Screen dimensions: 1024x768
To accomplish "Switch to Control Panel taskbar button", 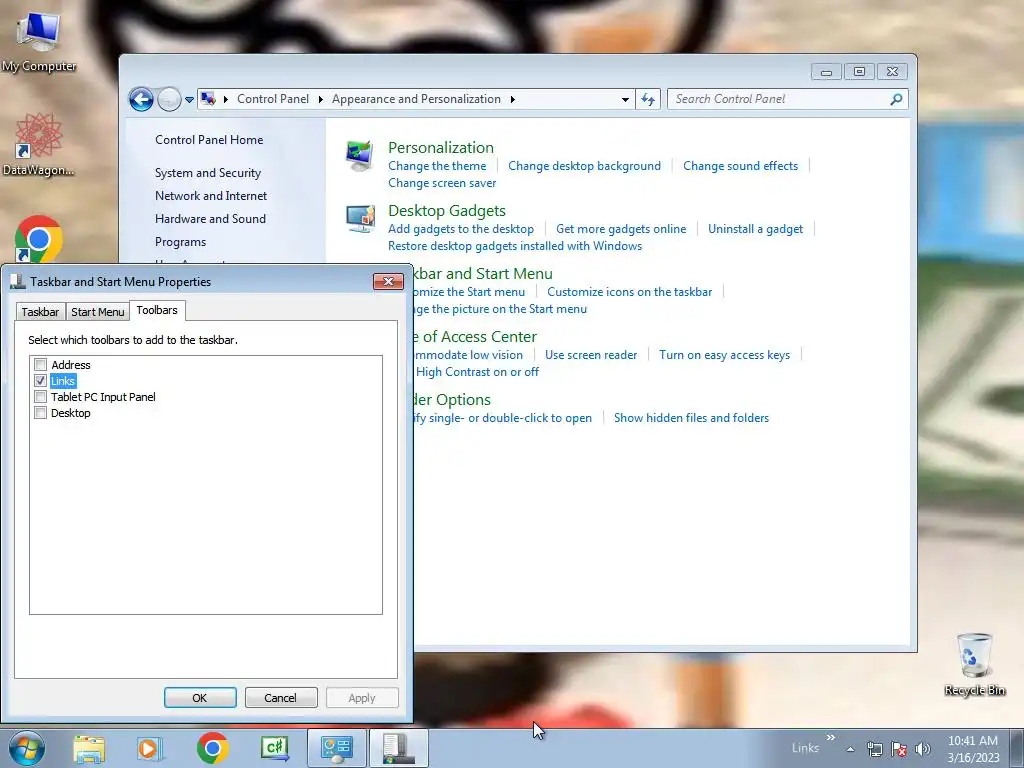I will pos(336,748).
